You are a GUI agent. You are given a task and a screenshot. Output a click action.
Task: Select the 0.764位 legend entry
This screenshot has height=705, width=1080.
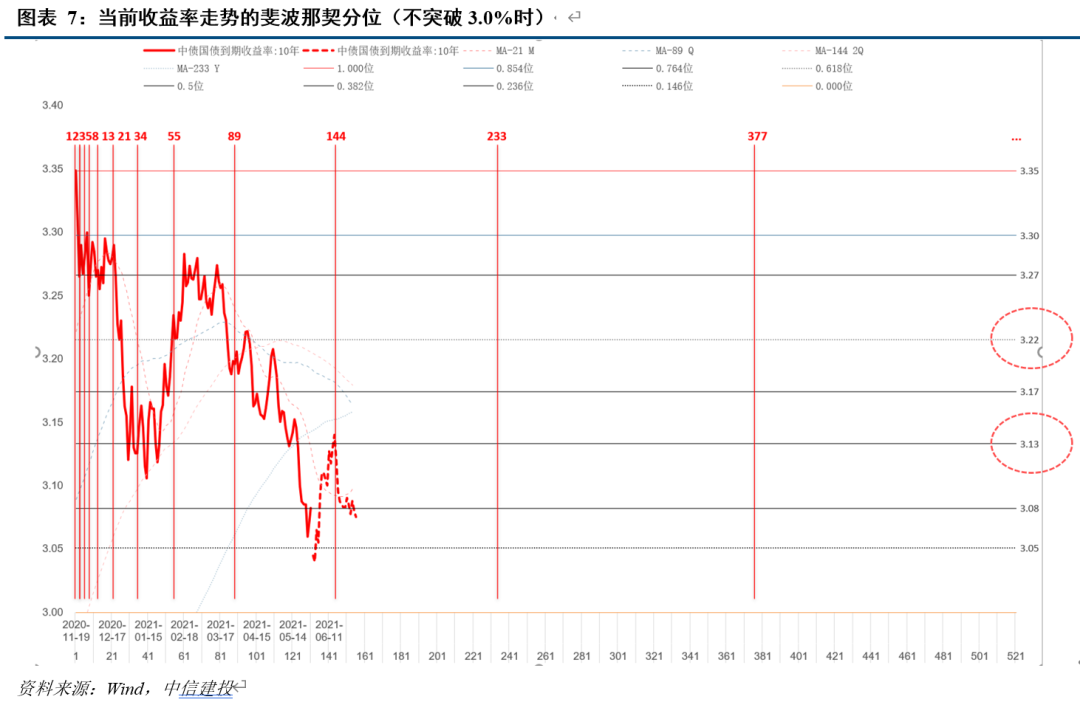[658, 68]
